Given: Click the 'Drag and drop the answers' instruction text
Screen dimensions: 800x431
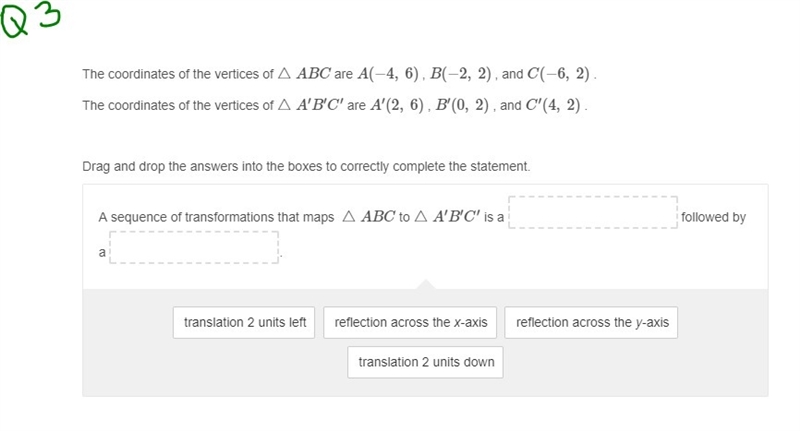Looking at the screenshot, I should tap(306, 166).
